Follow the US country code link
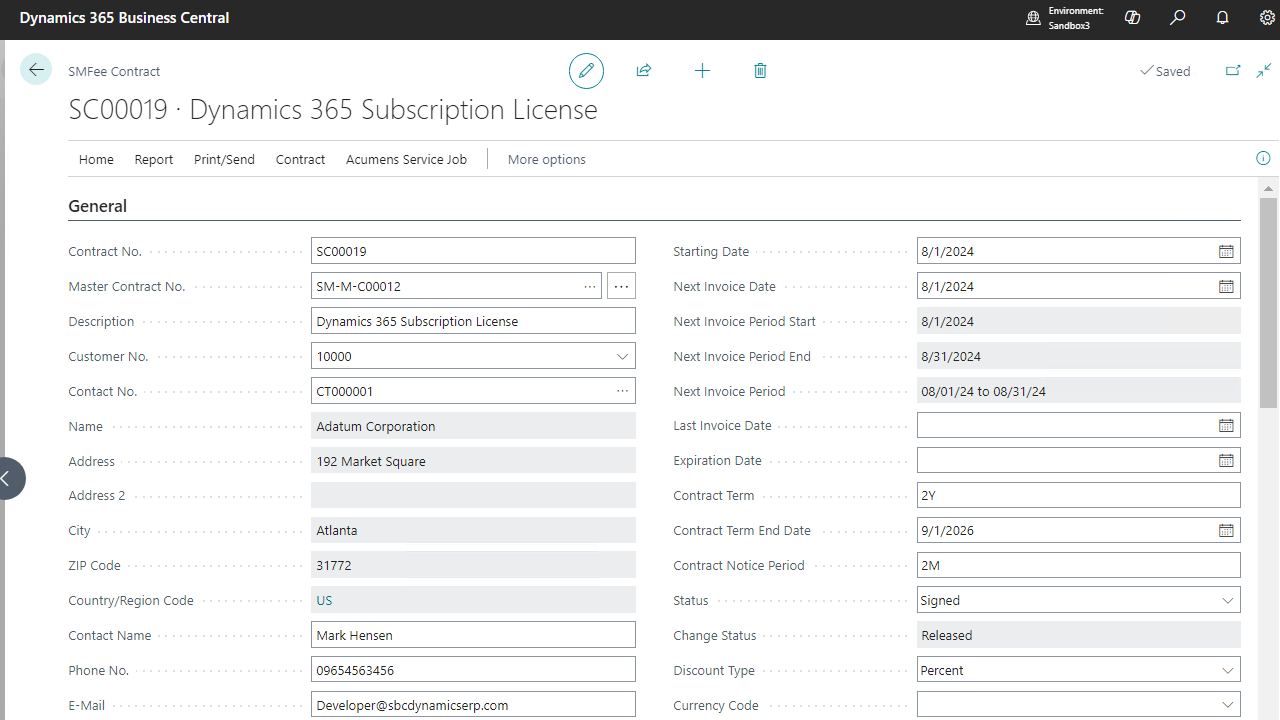 [324, 601]
